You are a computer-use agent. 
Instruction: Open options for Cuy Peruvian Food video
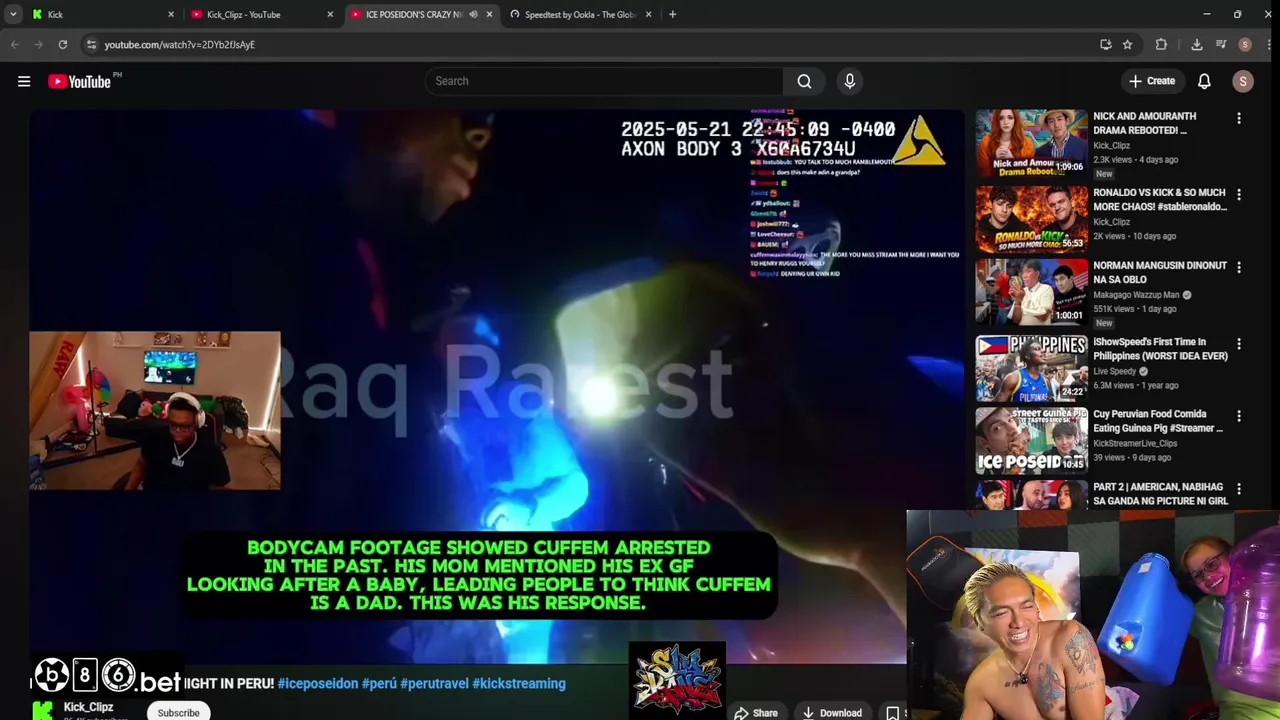(x=1239, y=416)
